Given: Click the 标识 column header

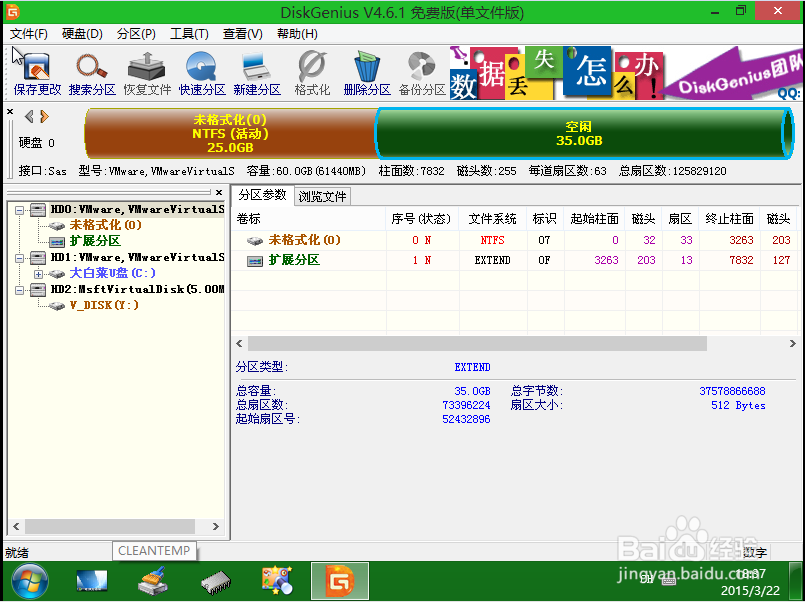Looking at the screenshot, I should [545, 219].
